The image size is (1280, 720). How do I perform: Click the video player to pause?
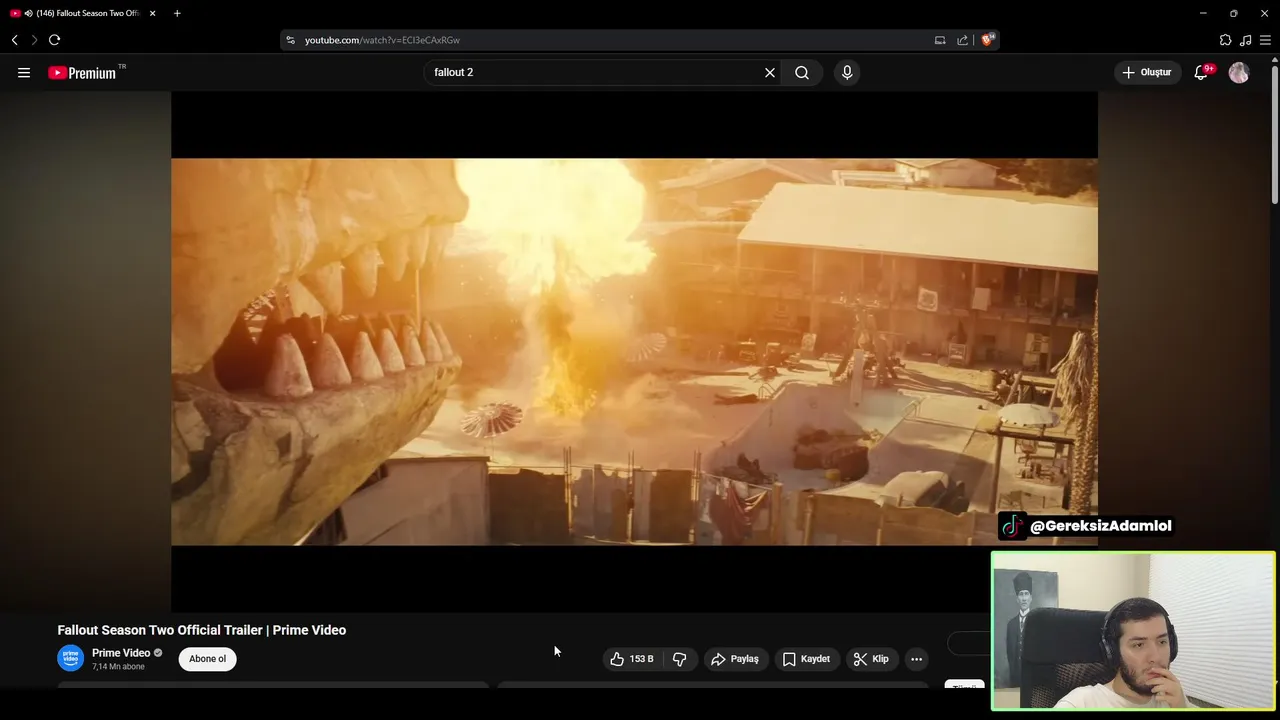pyautogui.click(x=634, y=351)
